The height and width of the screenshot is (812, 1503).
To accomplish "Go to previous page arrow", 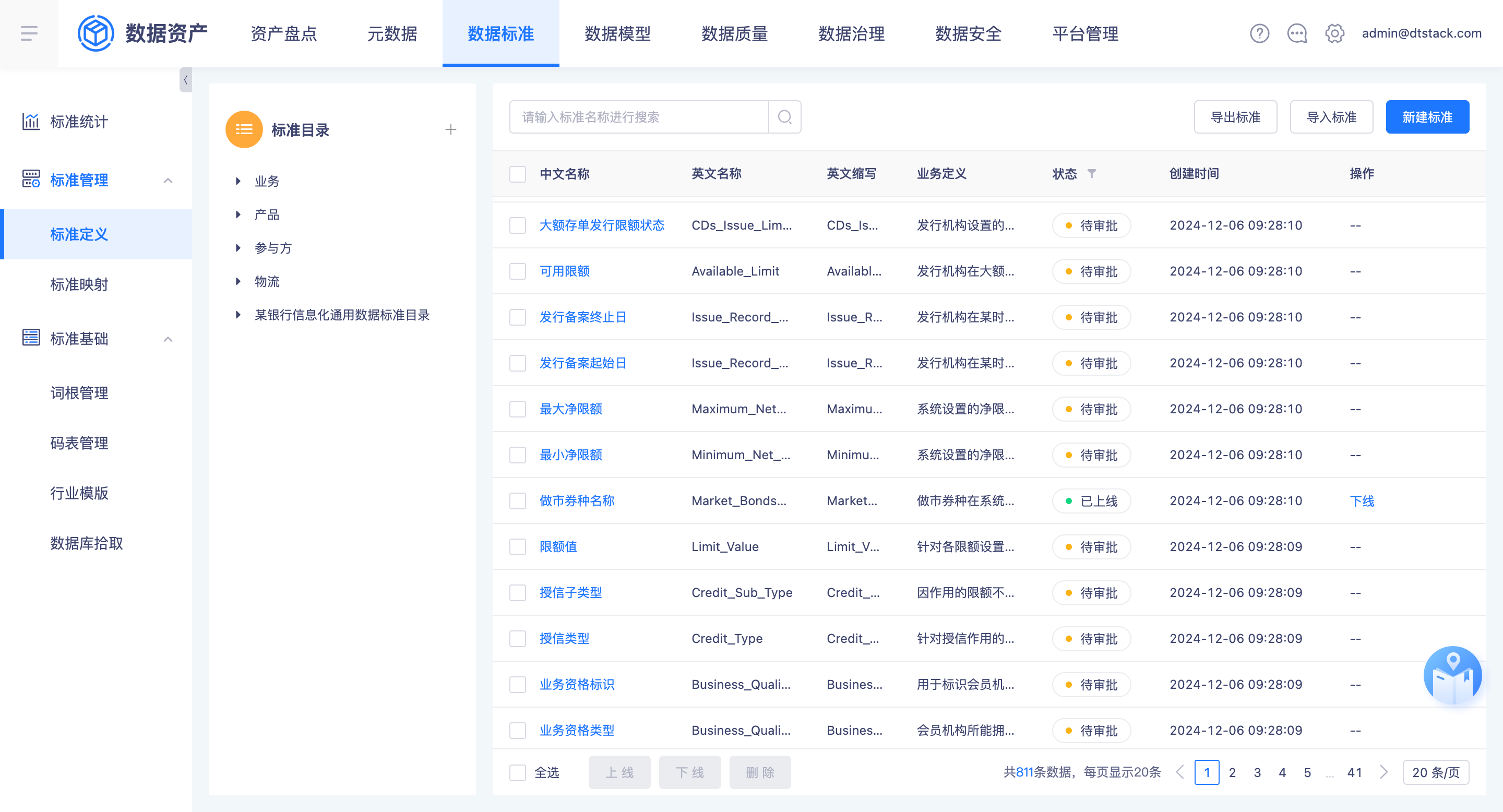I will click(1180, 772).
